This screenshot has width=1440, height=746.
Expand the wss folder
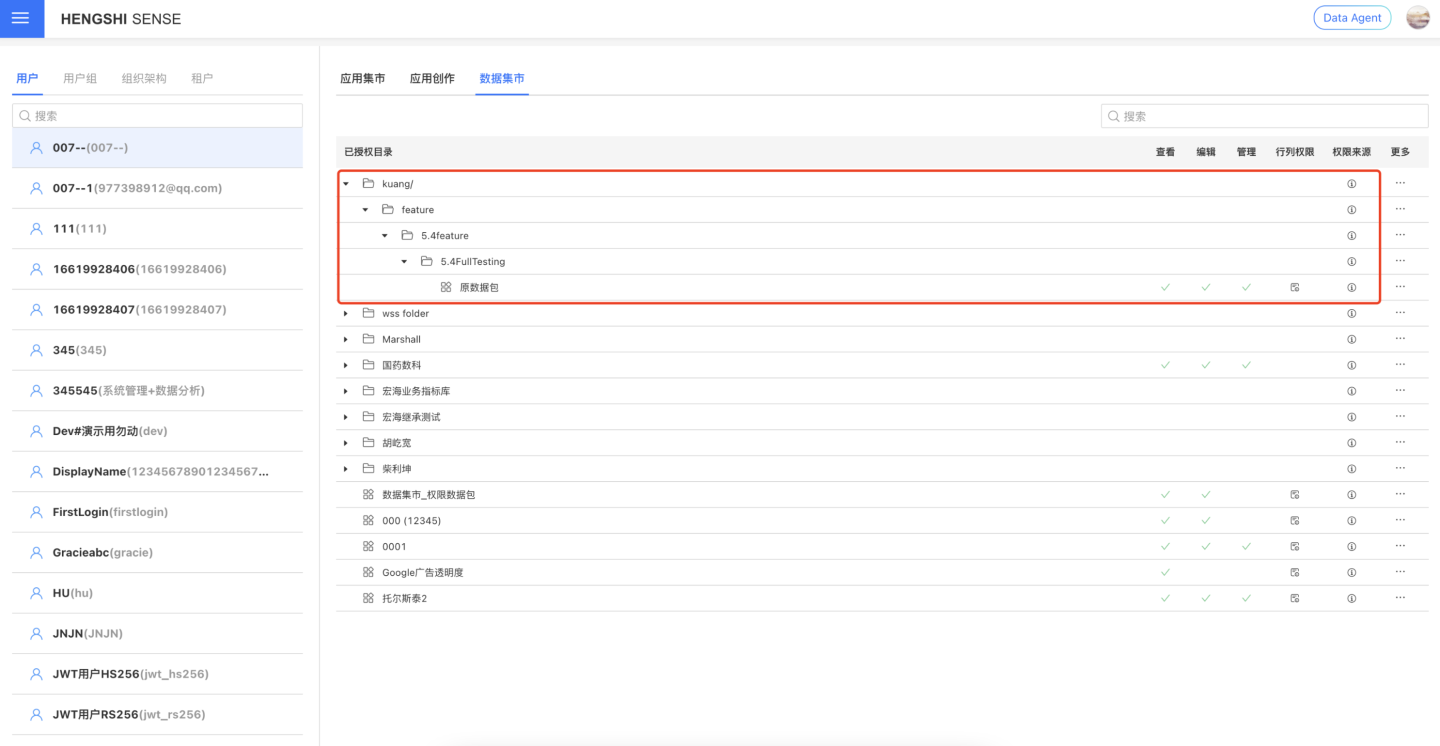pyautogui.click(x=346, y=314)
